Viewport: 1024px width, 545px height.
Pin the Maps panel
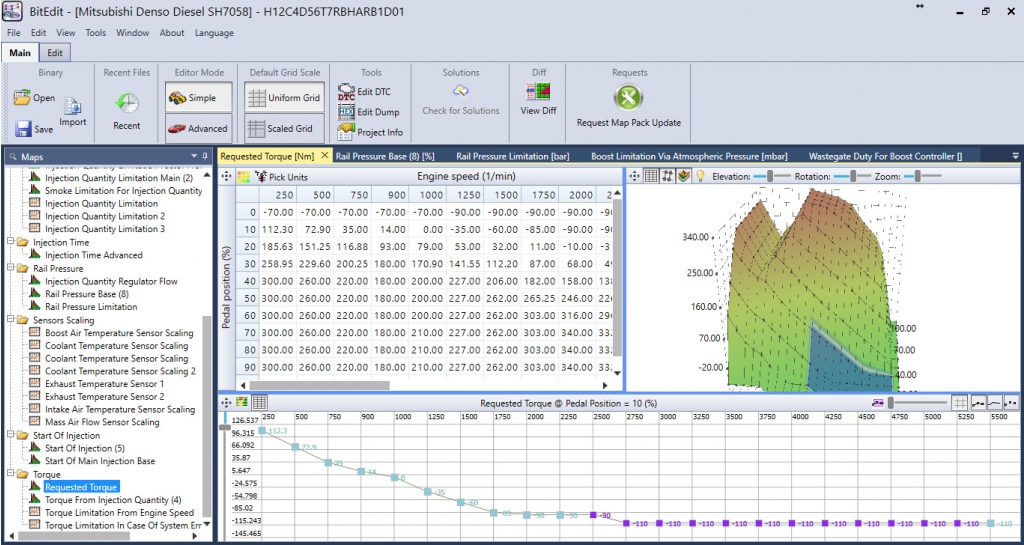[205, 157]
